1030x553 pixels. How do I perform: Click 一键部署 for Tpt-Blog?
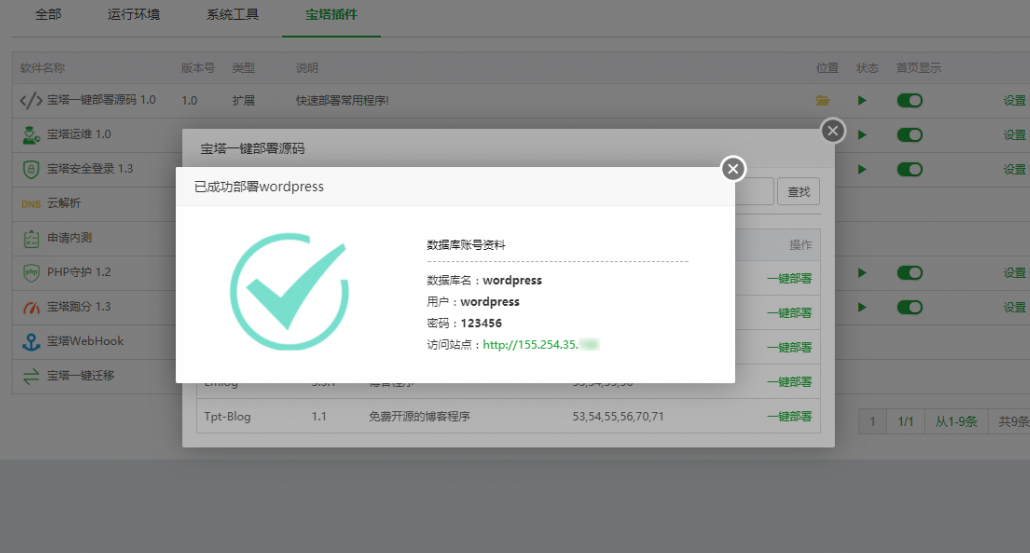[x=790, y=416]
